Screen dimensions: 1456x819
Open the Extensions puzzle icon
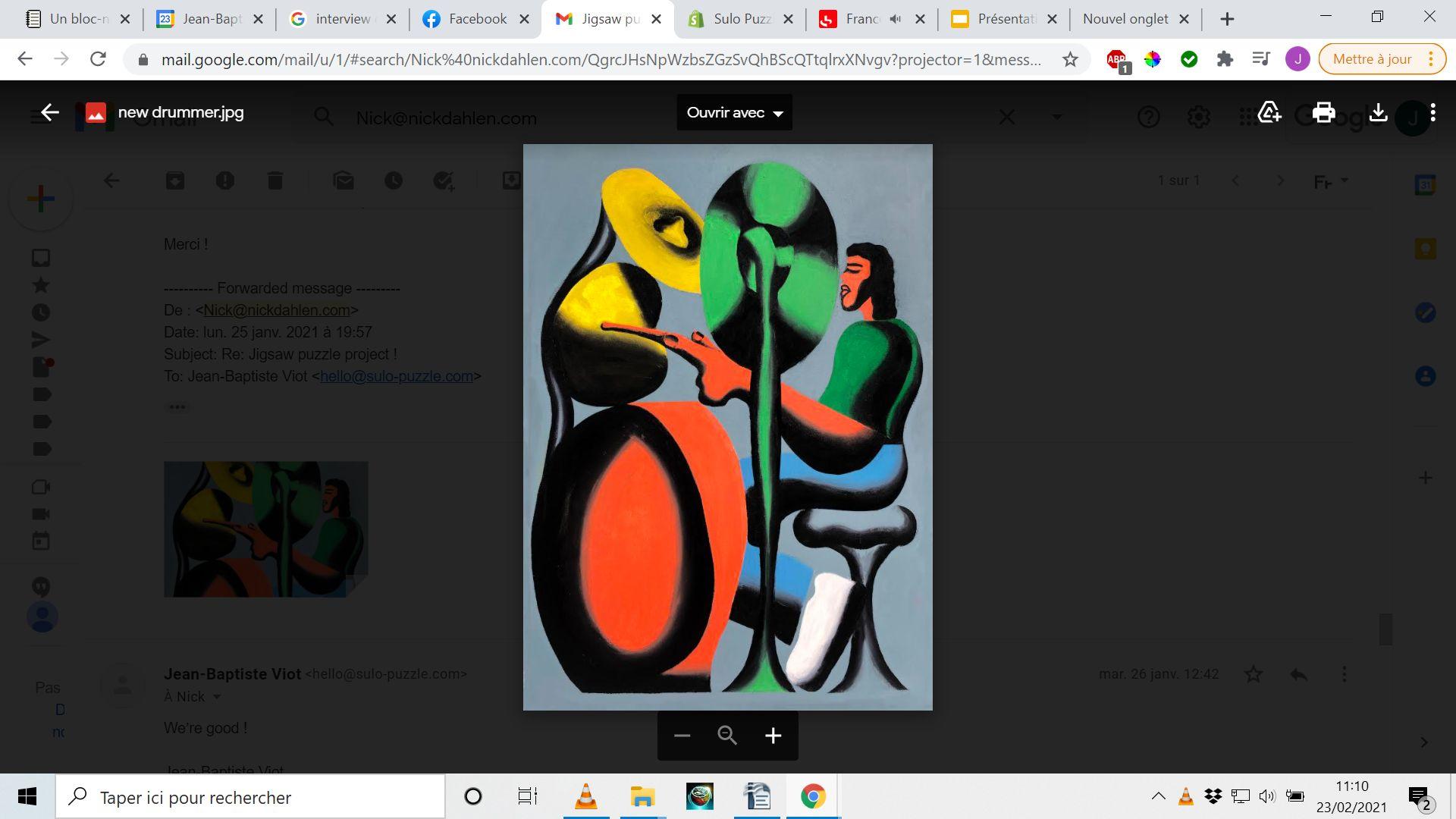[x=1225, y=59]
